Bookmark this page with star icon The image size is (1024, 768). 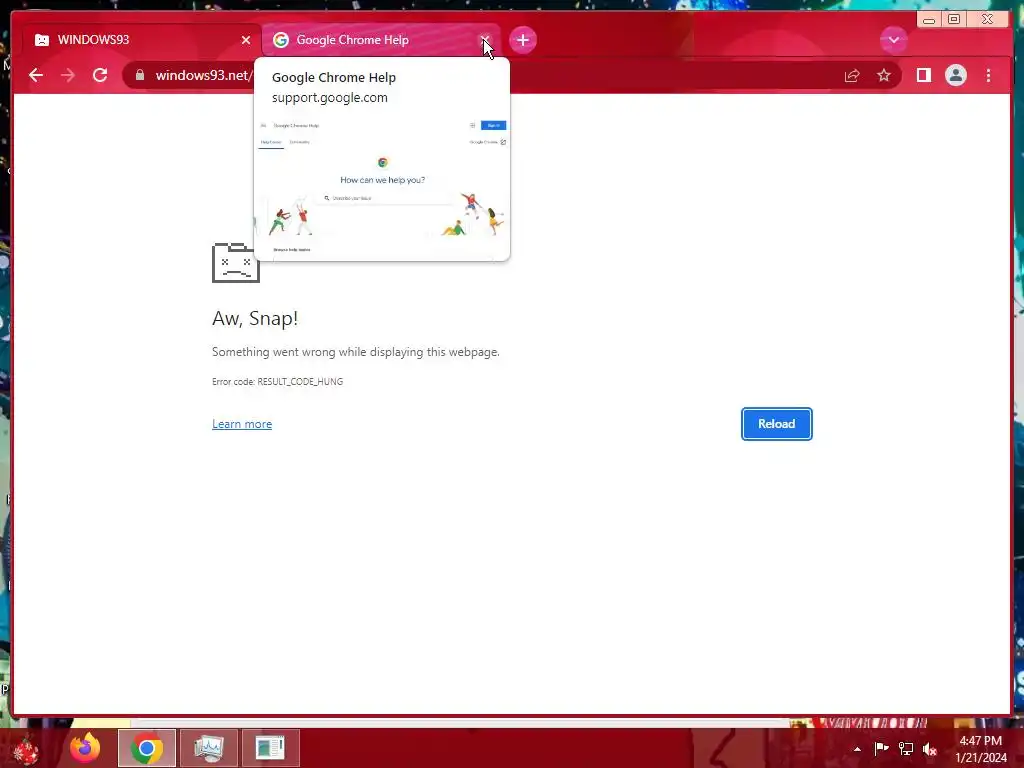(884, 76)
